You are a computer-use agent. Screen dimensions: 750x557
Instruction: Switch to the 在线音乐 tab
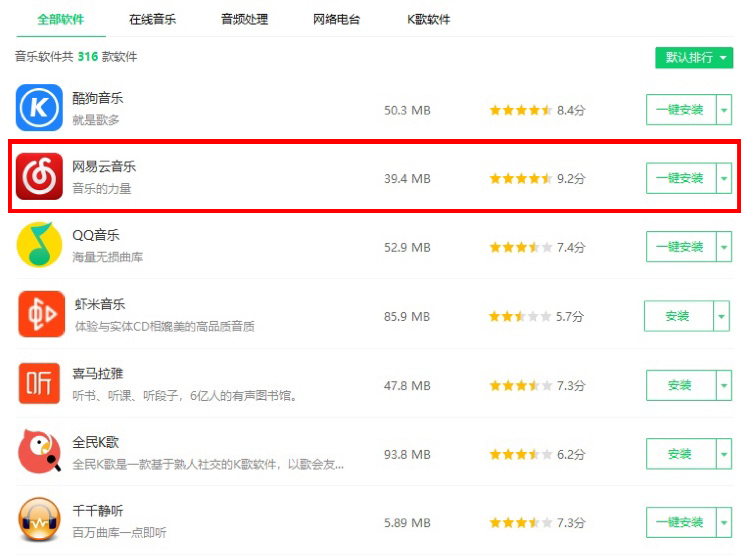(x=153, y=20)
